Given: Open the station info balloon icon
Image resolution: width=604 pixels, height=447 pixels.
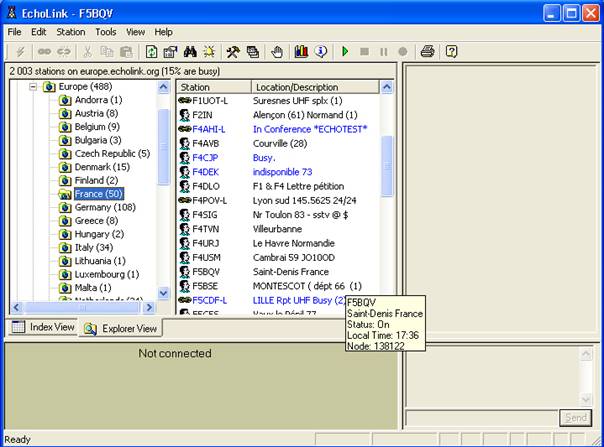Looking at the screenshot, I should [x=320, y=52].
